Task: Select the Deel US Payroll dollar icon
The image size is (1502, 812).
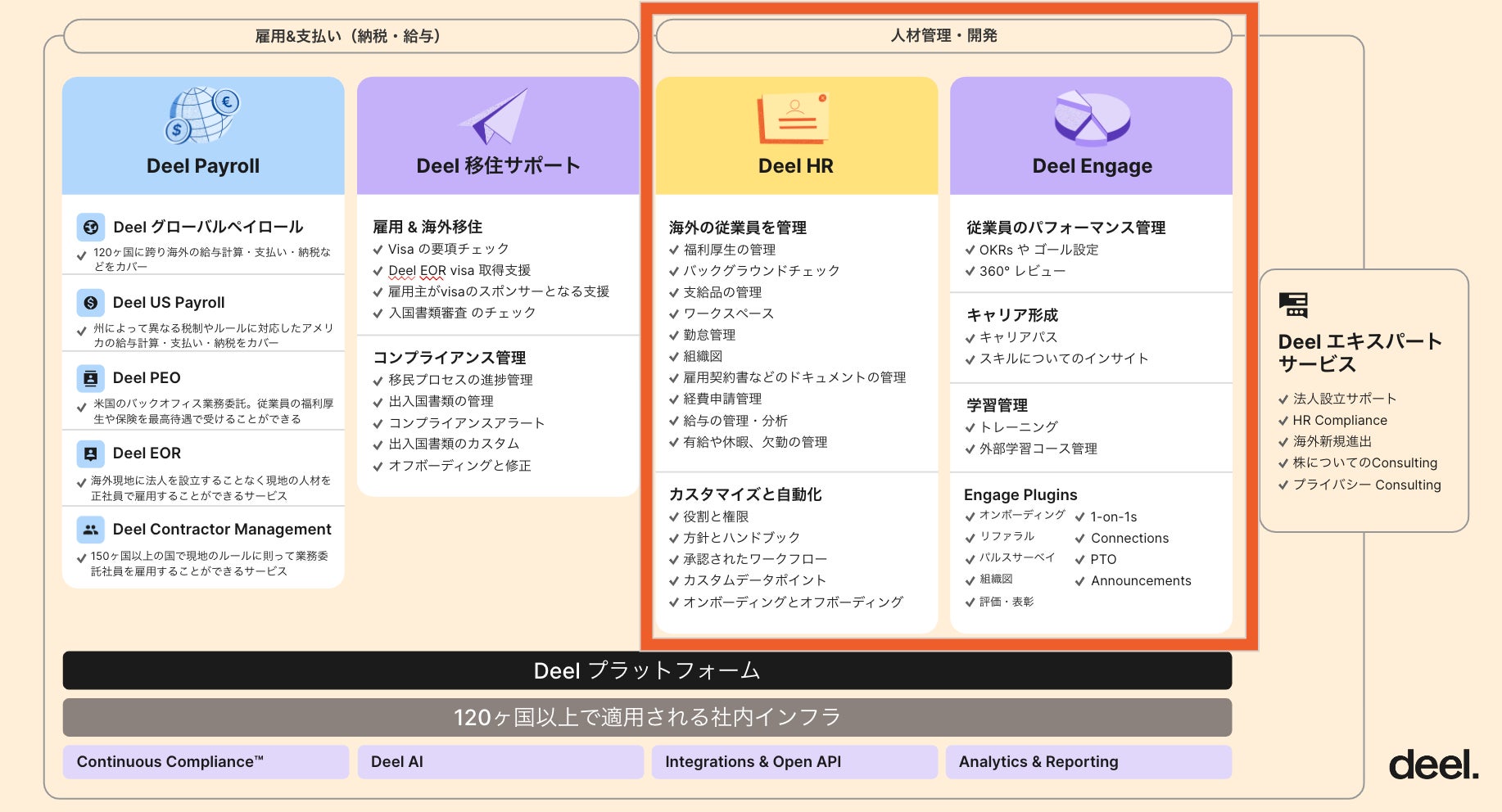Action: (91, 303)
